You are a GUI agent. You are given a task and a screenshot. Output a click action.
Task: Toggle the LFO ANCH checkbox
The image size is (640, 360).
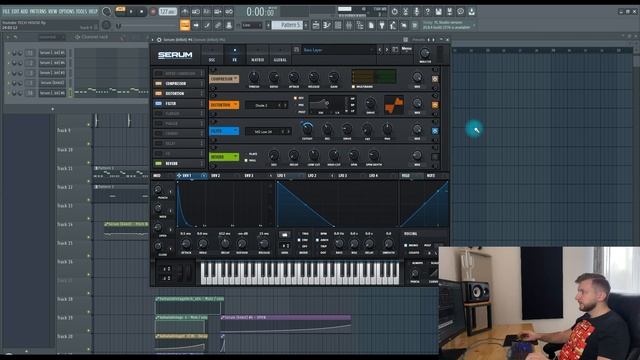coord(318,240)
